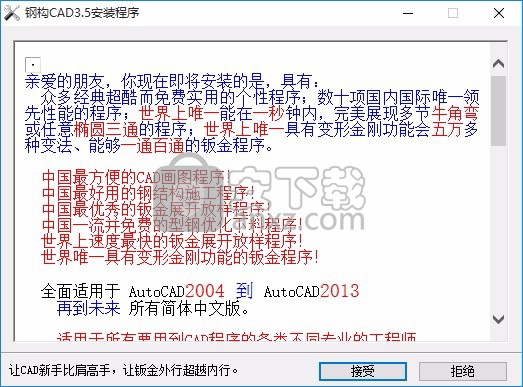Click the line 世界上速度最快的钣金展开放样程序!

point(172,241)
